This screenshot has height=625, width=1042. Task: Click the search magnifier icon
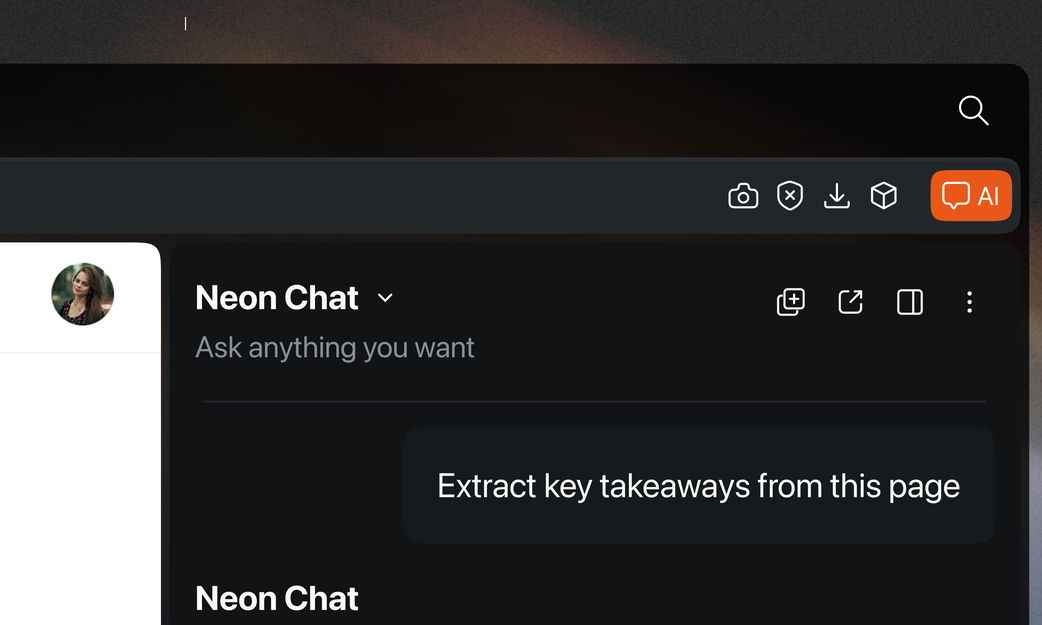[x=973, y=110]
